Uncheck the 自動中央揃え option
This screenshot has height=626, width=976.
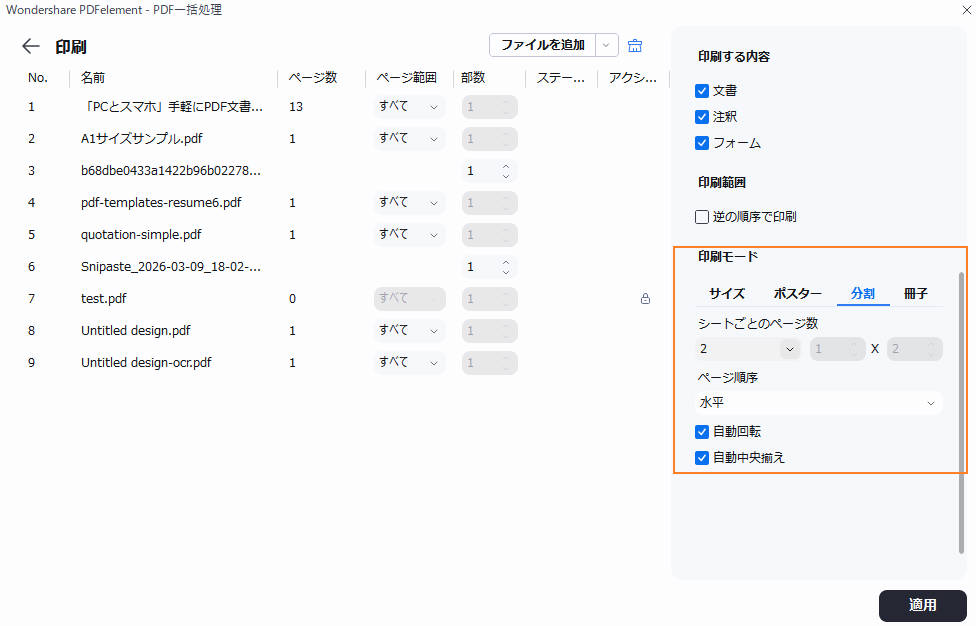[702, 458]
